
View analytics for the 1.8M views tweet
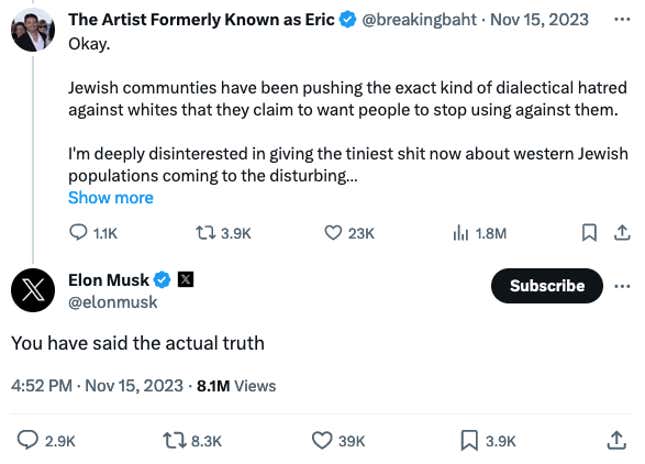(x=461, y=233)
